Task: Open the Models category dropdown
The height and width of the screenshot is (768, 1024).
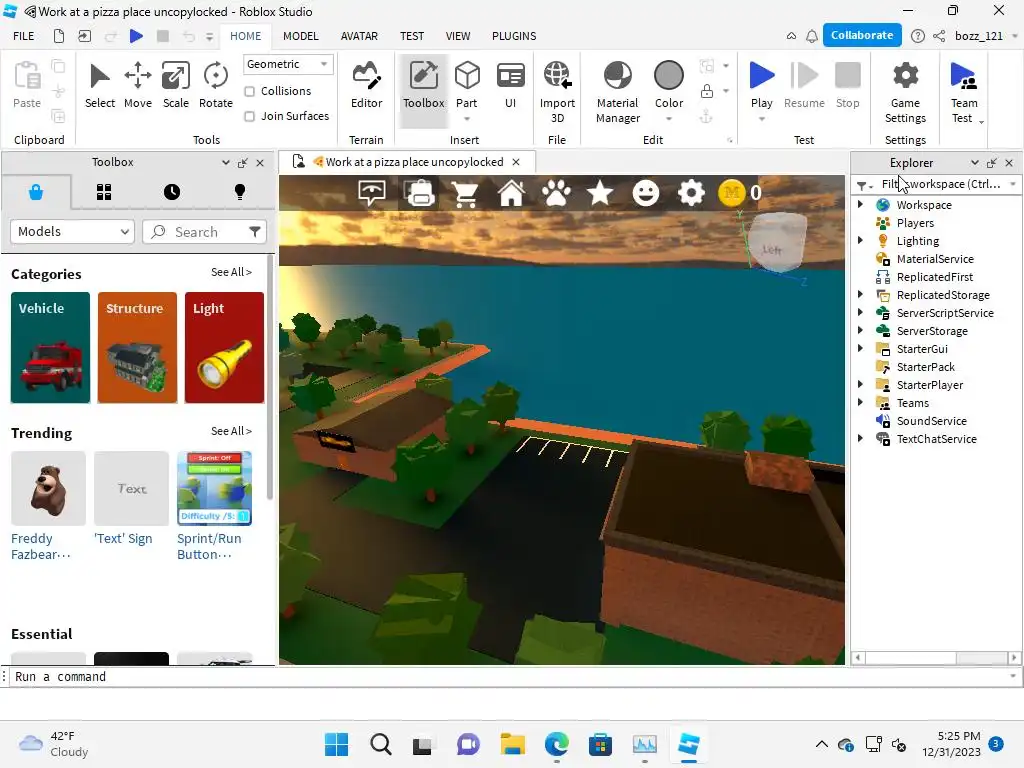Action: coord(72,232)
